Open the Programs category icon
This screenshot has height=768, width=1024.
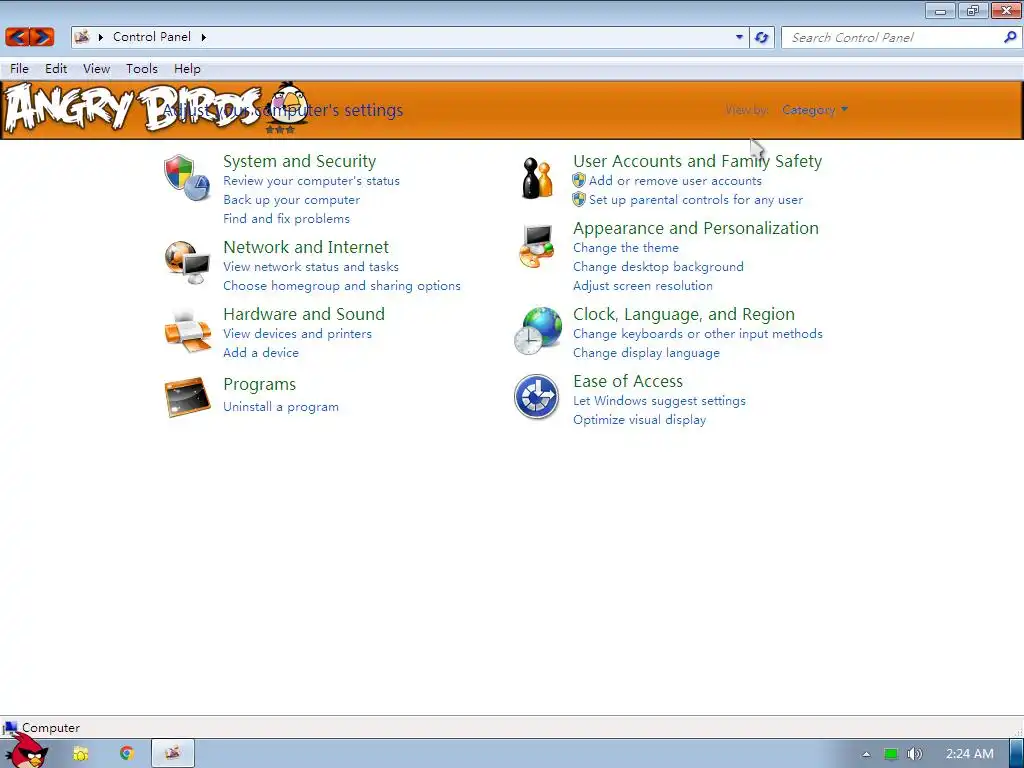187,396
